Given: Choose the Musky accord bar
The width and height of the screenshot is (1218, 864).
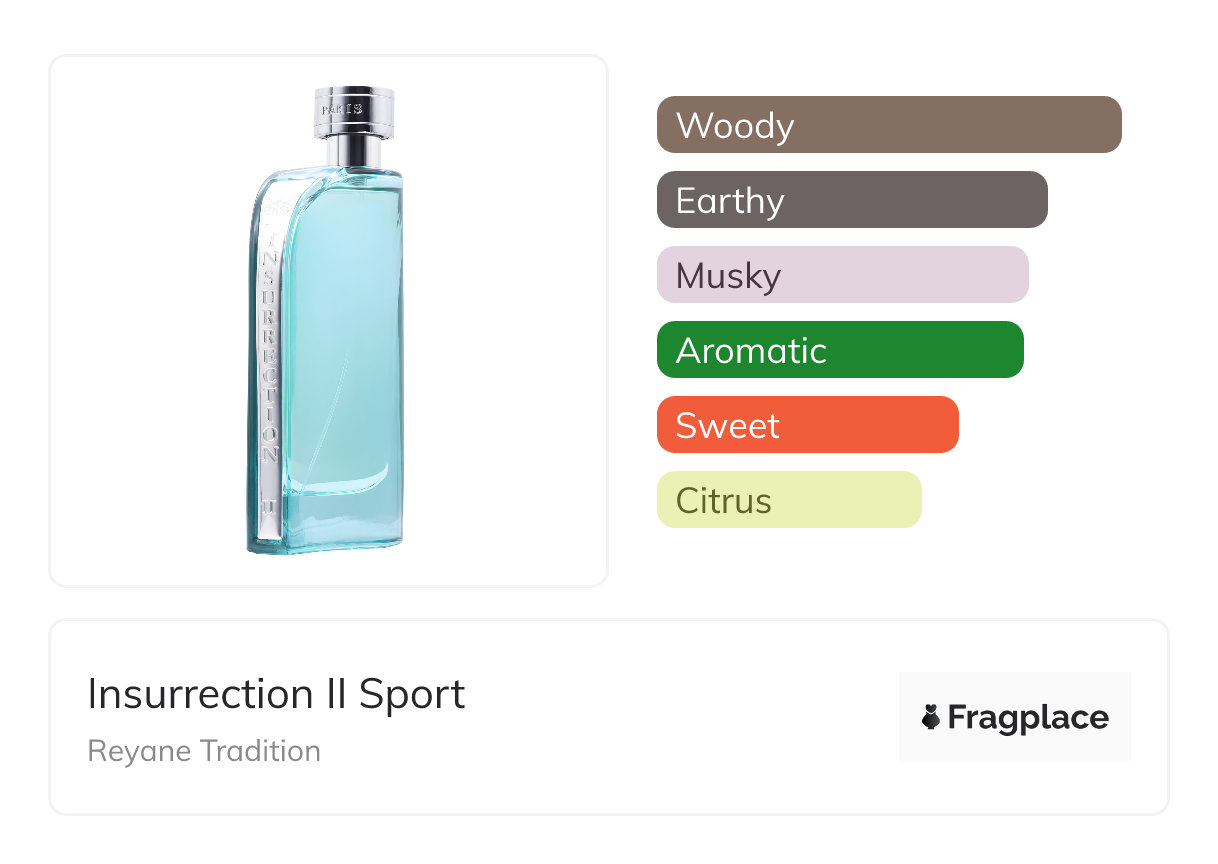Looking at the screenshot, I should tap(843, 275).
